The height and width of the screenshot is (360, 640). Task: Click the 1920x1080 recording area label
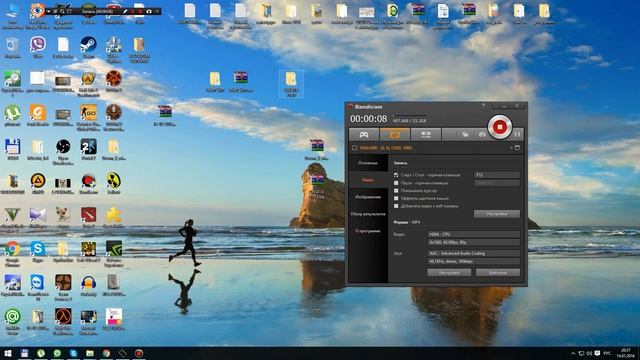click(386, 148)
